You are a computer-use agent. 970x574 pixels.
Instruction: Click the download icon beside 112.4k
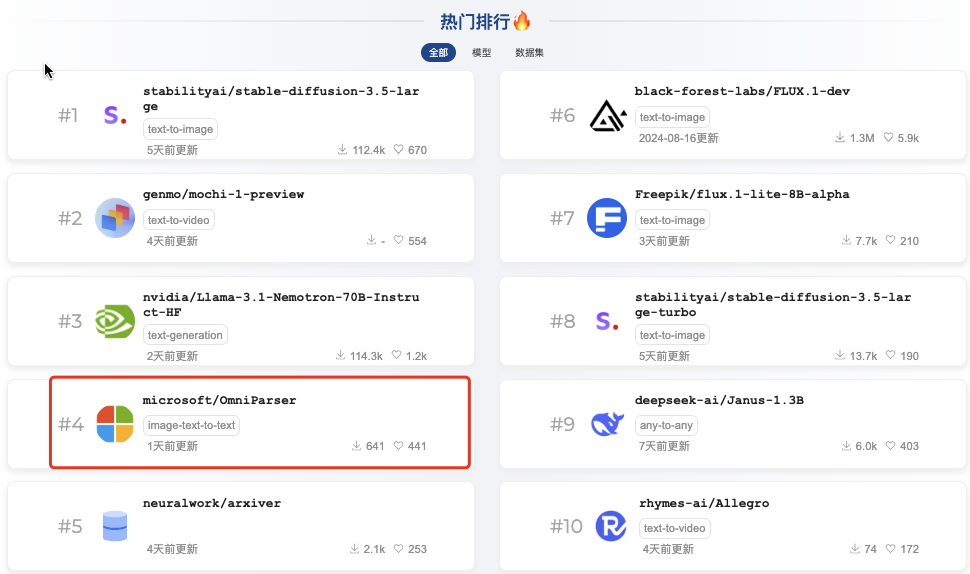[342, 149]
